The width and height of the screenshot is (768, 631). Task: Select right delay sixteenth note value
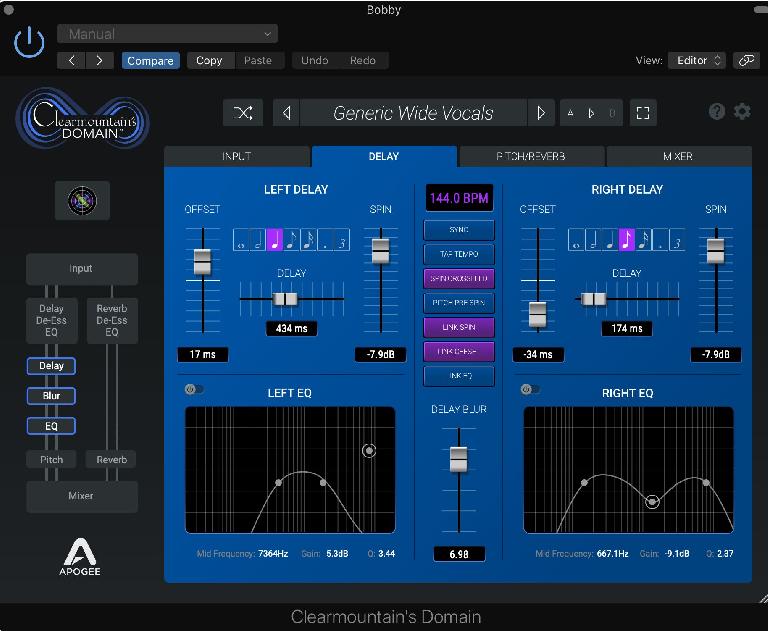pos(643,240)
